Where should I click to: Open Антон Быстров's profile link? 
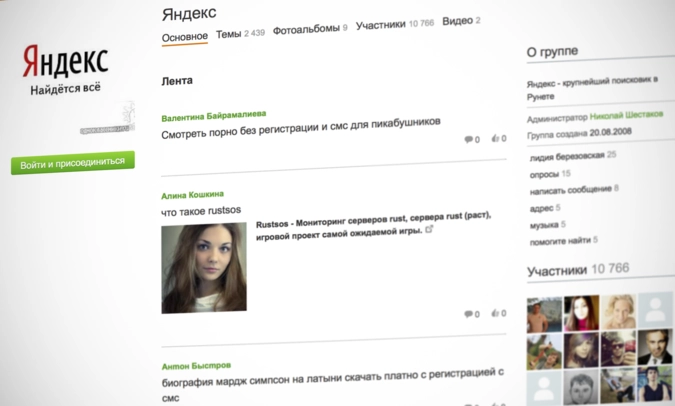[196, 366]
